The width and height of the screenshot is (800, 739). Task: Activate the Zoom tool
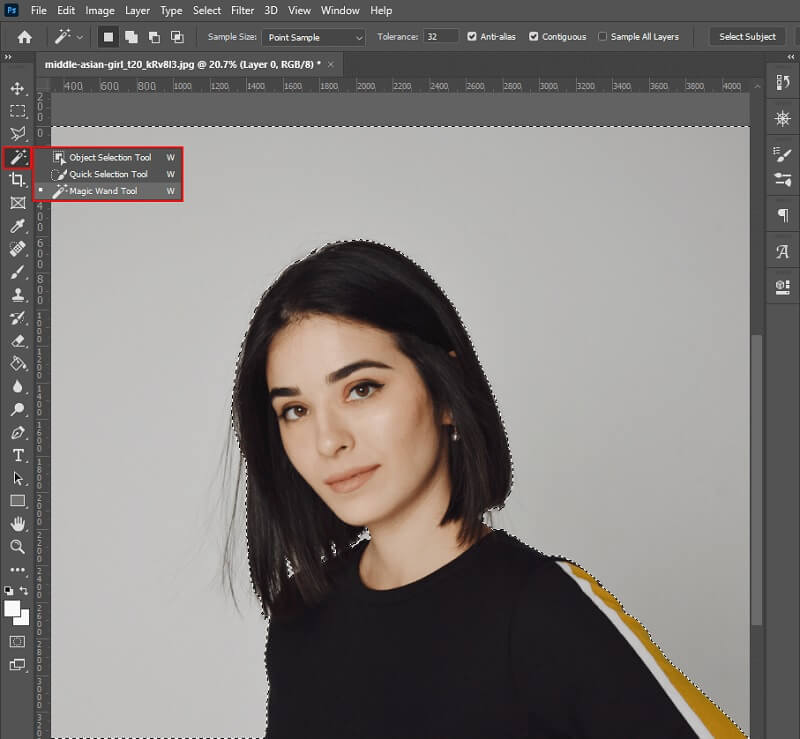coord(18,547)
